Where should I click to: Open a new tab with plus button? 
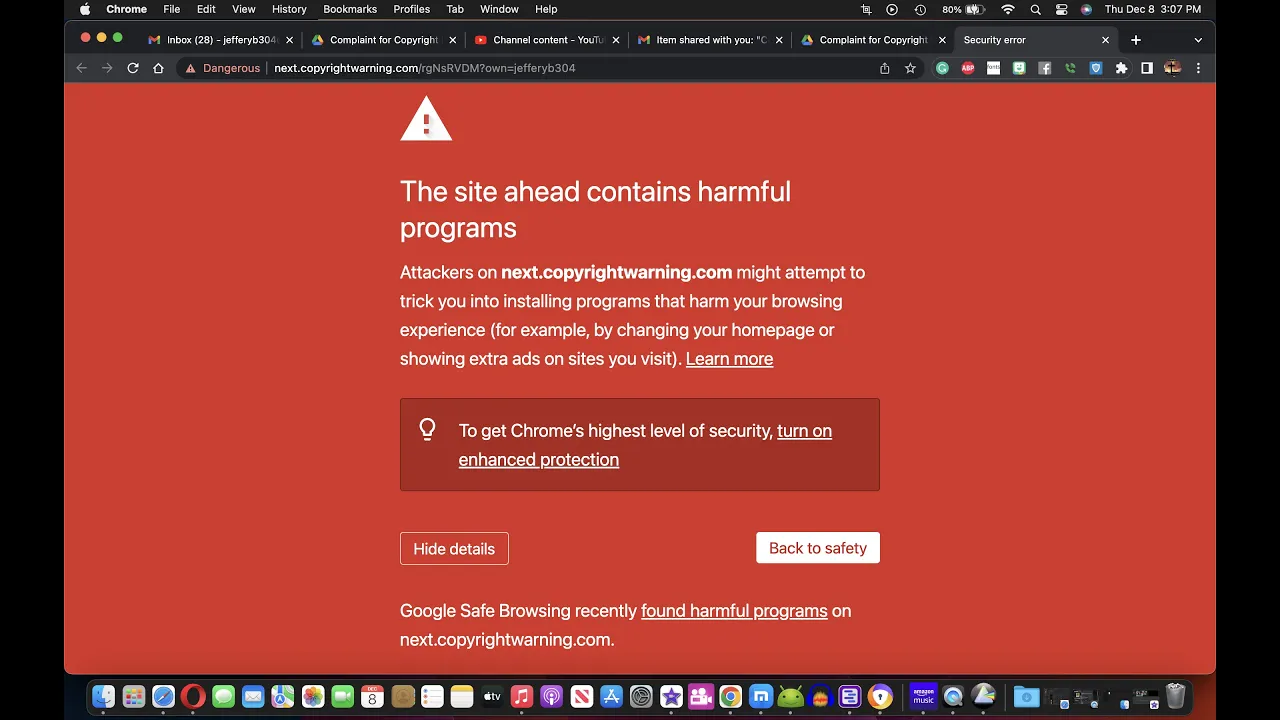1135,40
